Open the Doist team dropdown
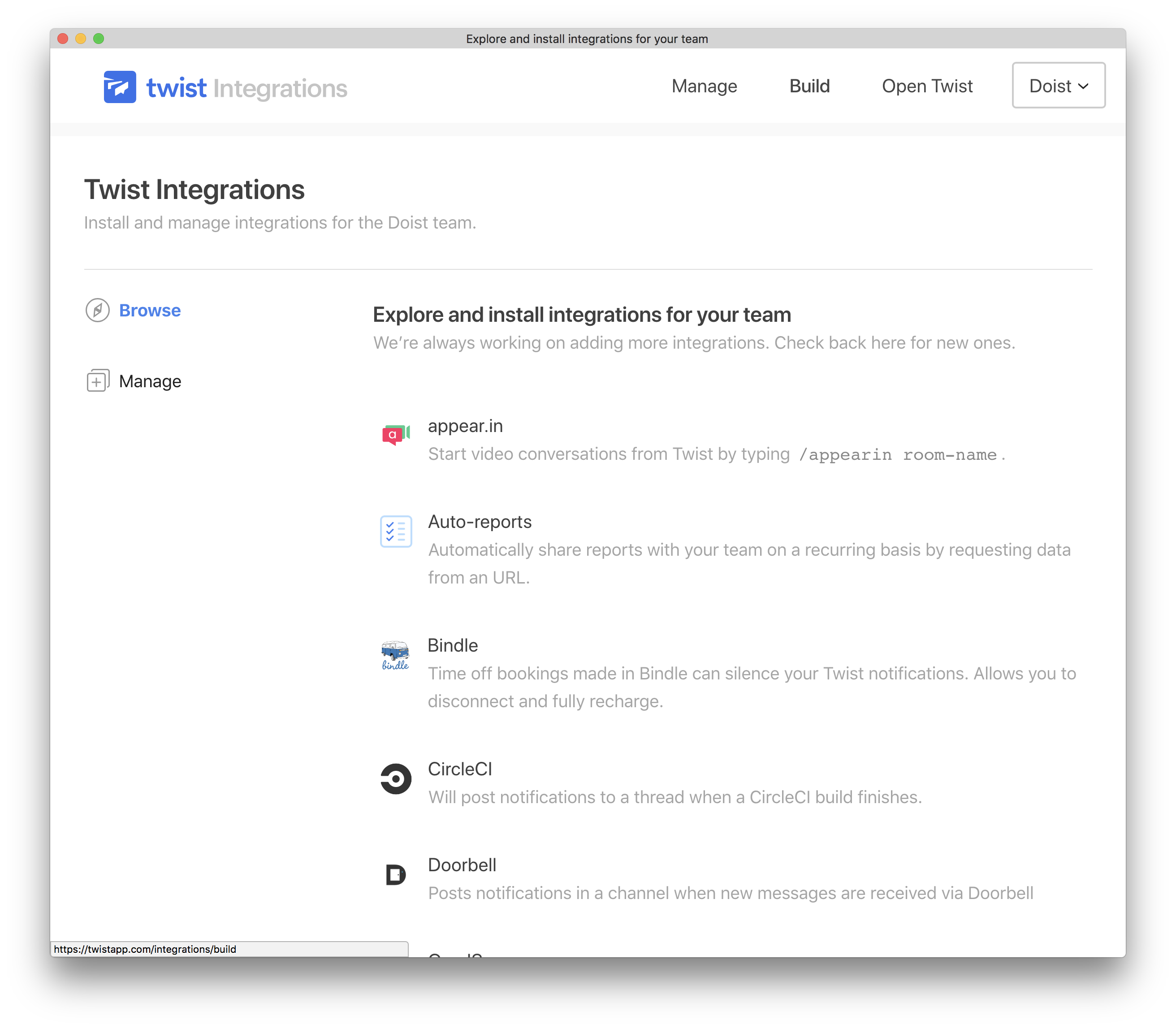Image resolution: width=1176 pixels, height=1029 pixels. [1058, 86]
